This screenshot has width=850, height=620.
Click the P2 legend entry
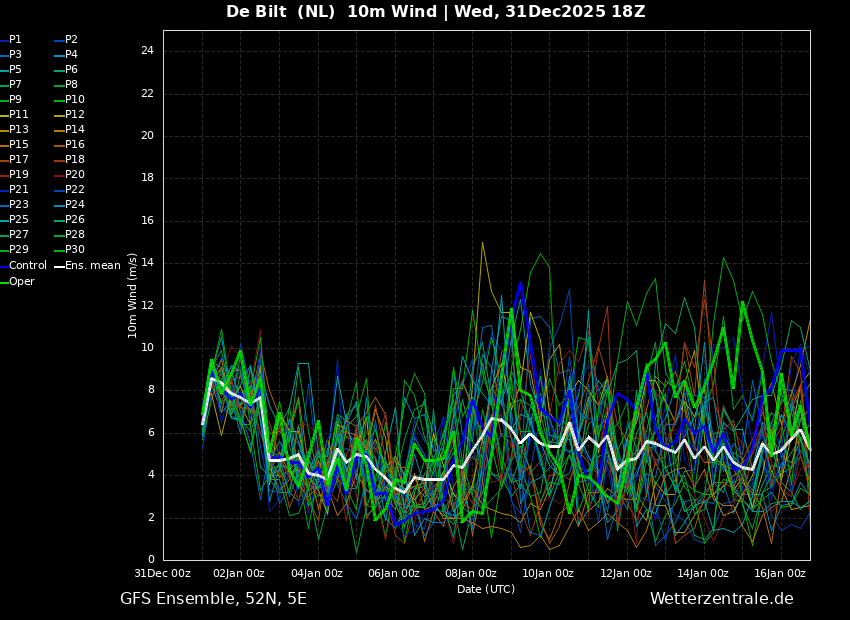67,40
